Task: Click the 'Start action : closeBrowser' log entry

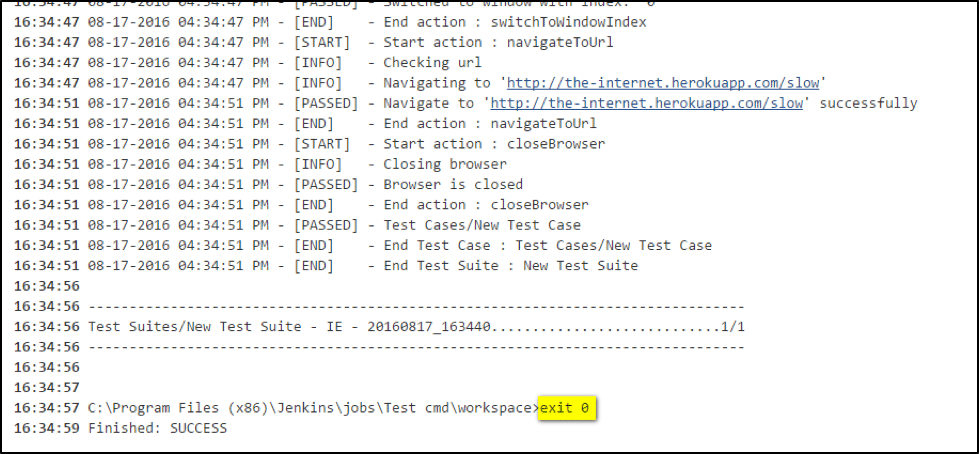Action: pyautogui.click(x=494, y=144)
